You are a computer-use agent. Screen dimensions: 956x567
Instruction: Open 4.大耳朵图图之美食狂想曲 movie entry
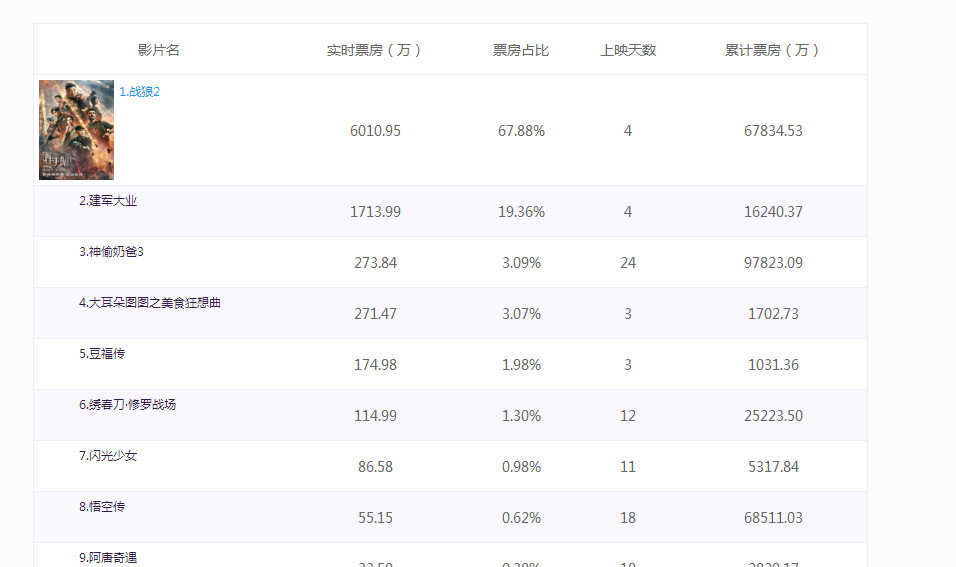point(150,303)
